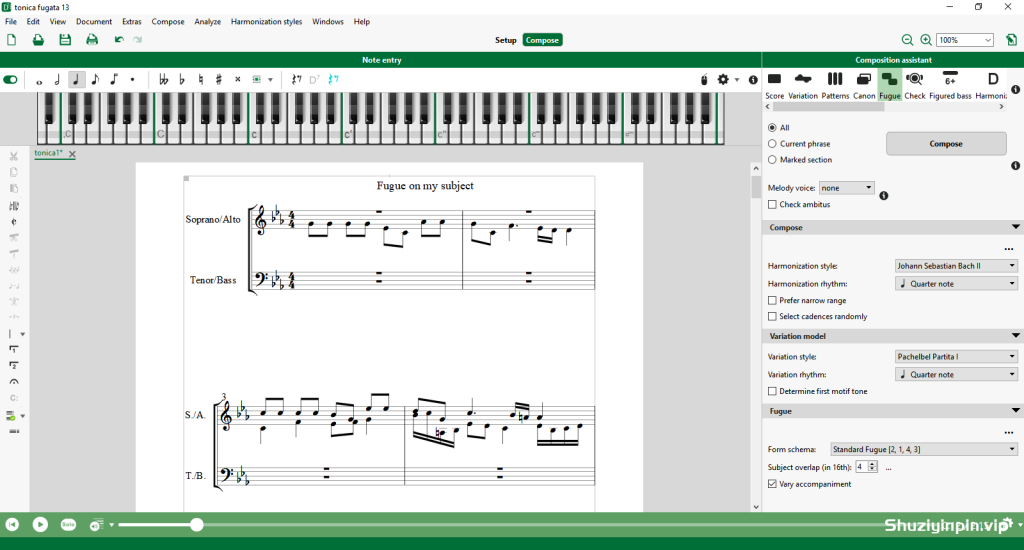Apply natural accidental
The image size is (1024, 550).
click(200, 80)
